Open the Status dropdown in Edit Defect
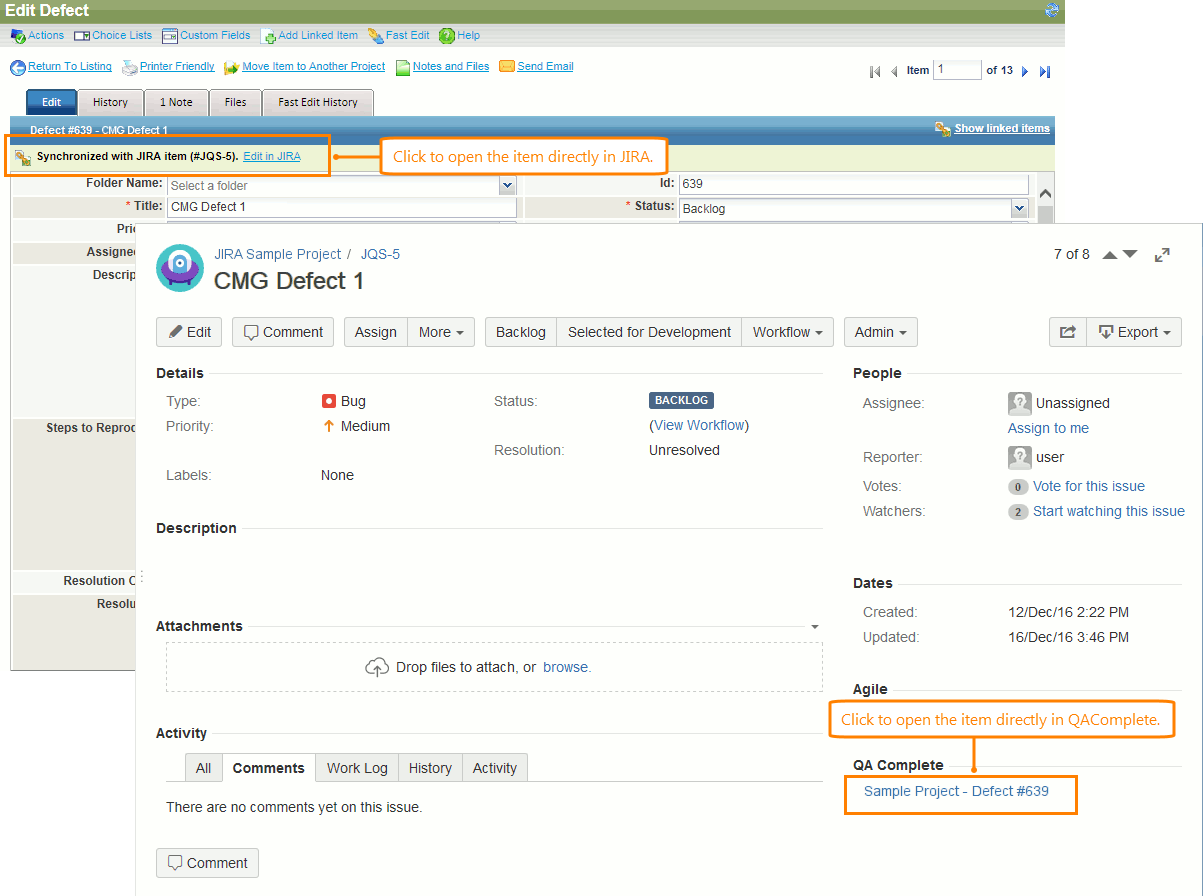1203x896 pixels. tap(1019, 209)
